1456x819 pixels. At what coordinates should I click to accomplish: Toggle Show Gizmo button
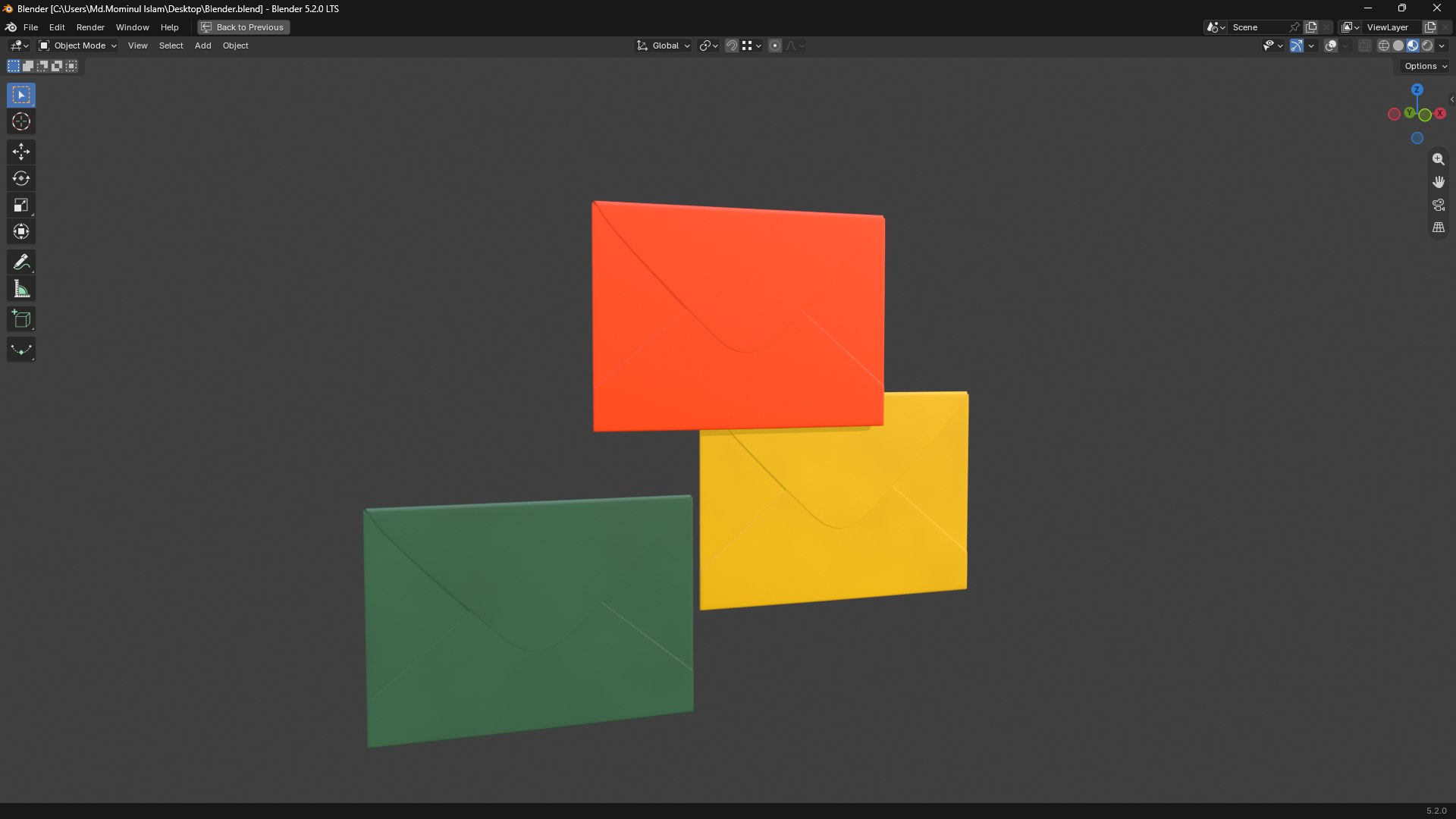tap(1297, 46)
